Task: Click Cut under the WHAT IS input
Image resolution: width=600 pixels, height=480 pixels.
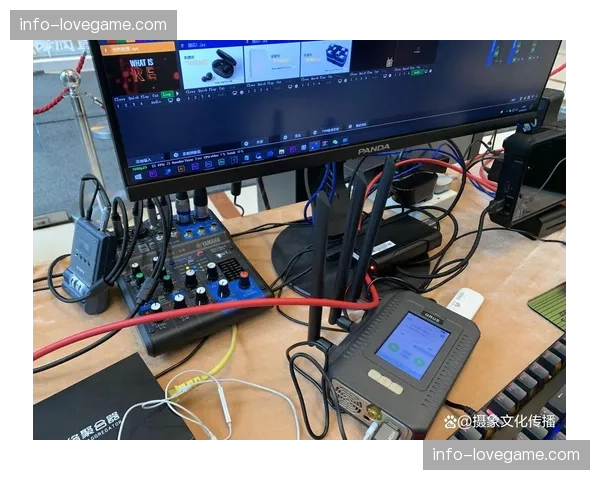Action: (154, 96)
